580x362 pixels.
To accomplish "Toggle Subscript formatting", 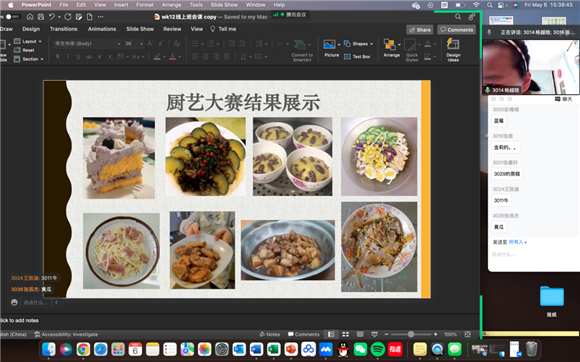I will [x=110, y=57].
